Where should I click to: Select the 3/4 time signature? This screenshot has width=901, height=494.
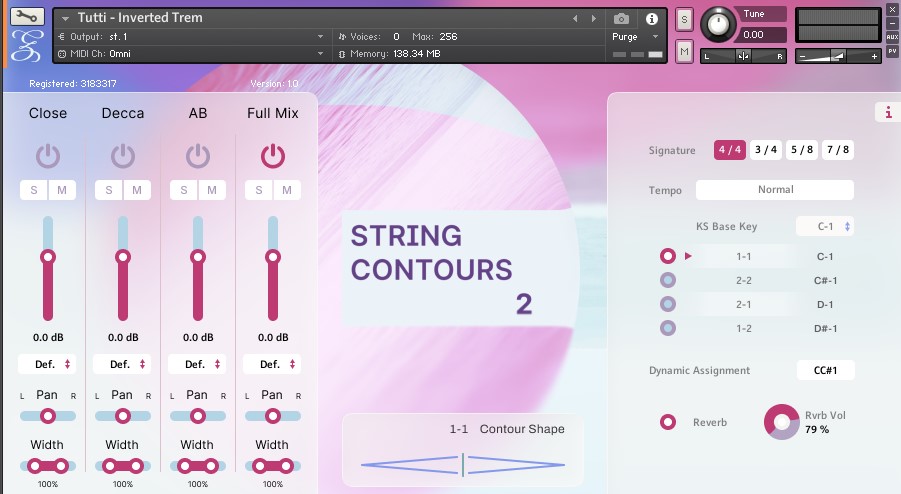[765, 150]
